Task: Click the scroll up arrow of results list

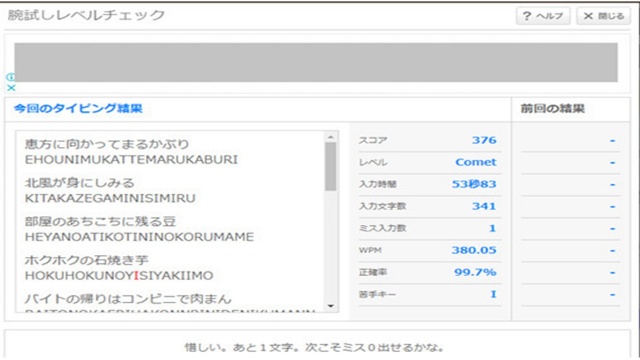Action: 331,137
